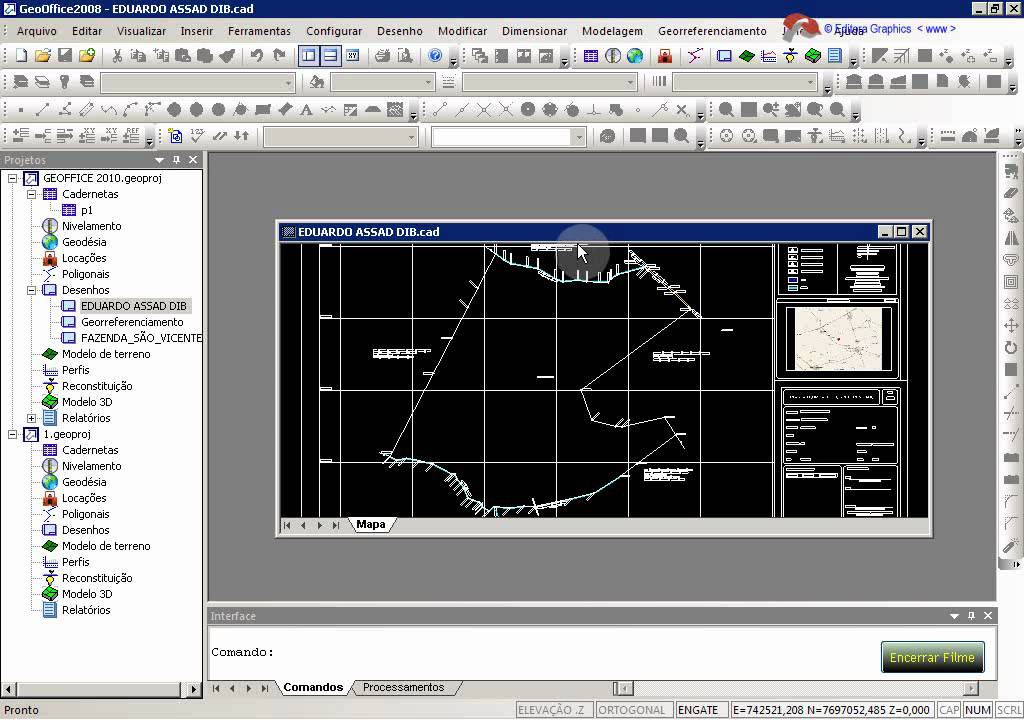Viewport: 1024px width, 720px height.
Task: Select the Mapa tab in drawing window
Action: pos(370,524)
